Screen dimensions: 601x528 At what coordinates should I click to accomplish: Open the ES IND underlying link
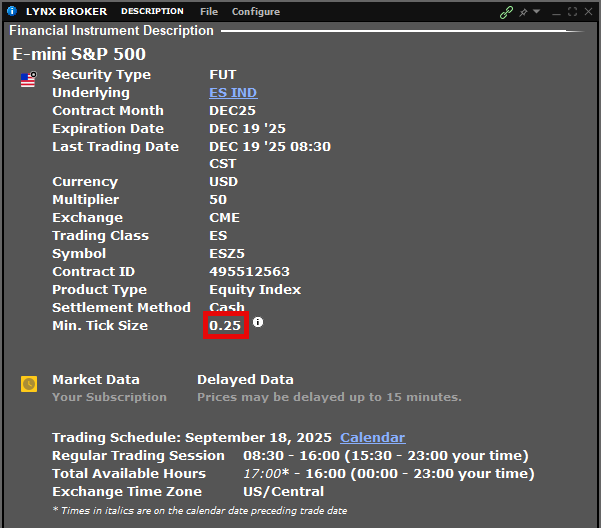point(233,93)
